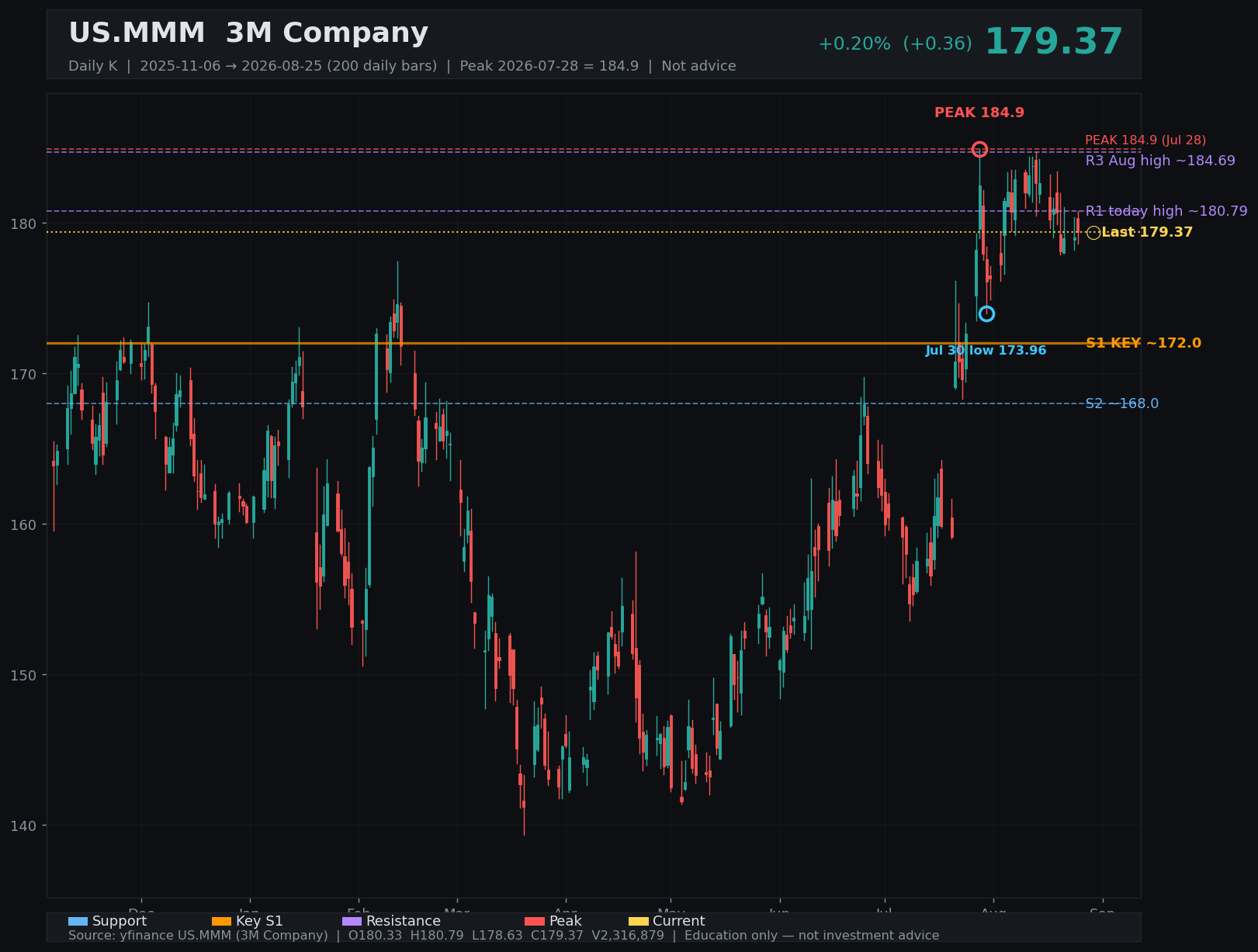1258x952 pixels.
Task: Click the Resistance purple legend swatch
Action: pyautogui.click(x=352, y=922)
